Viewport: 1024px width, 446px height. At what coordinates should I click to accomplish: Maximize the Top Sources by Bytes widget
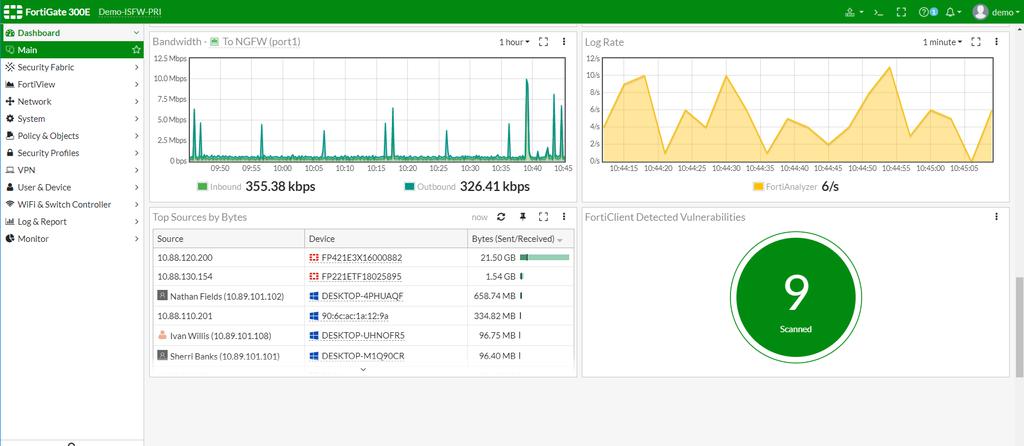[543, 217]
